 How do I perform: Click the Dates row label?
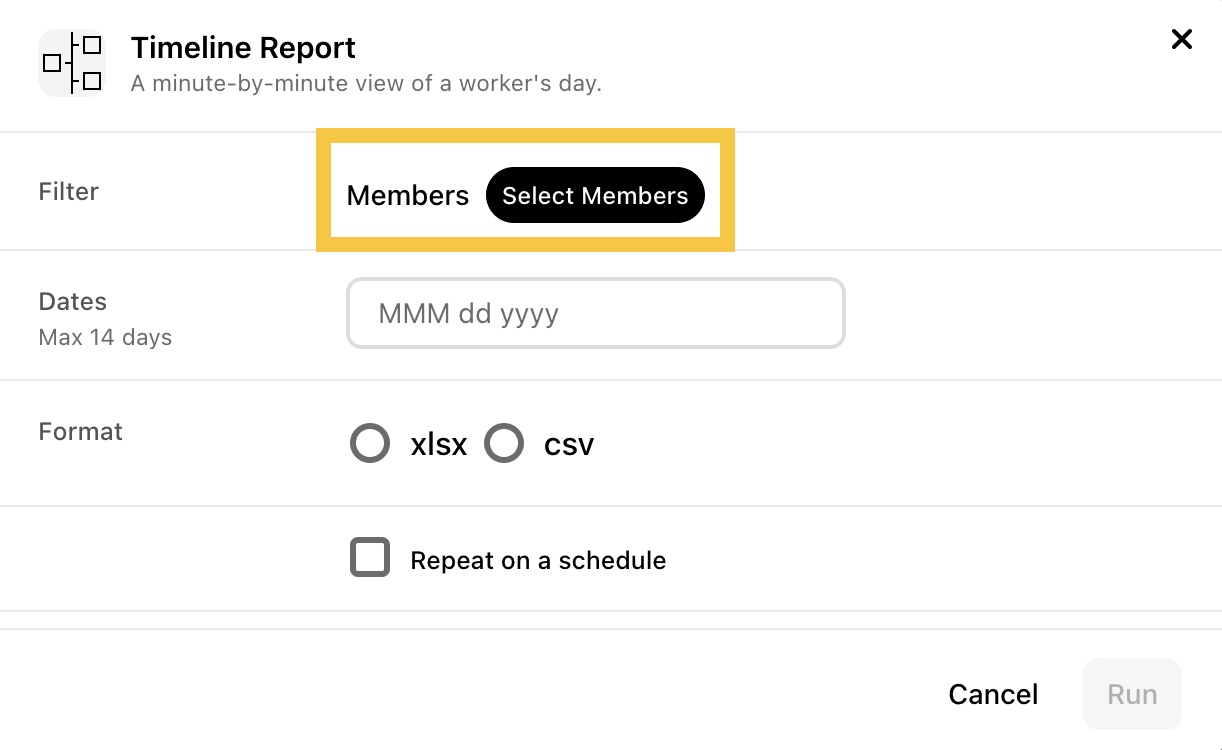click(x=73, y=301)
